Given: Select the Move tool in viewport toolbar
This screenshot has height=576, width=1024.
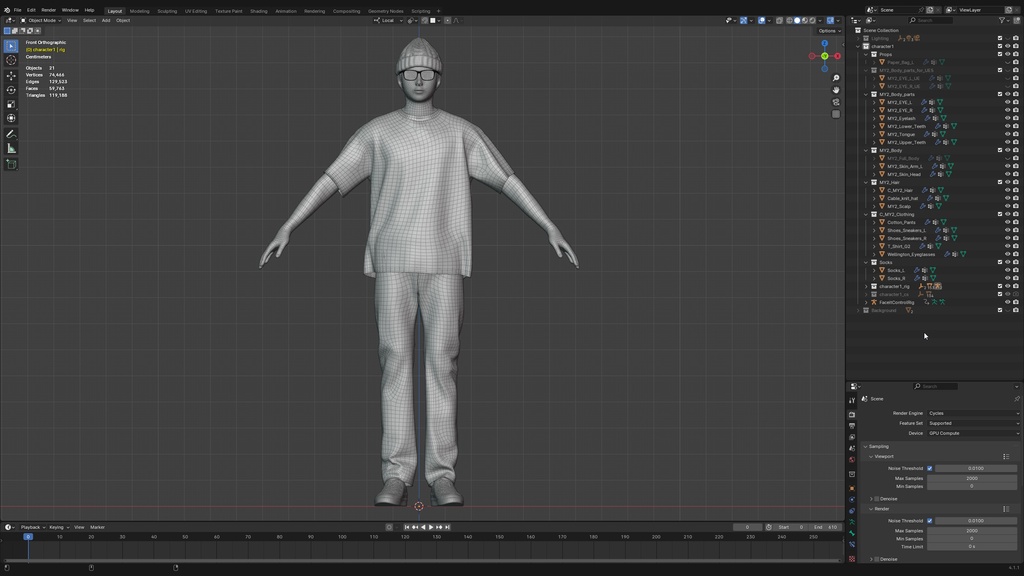Looking at the screenshot, I should pos(10,75).
